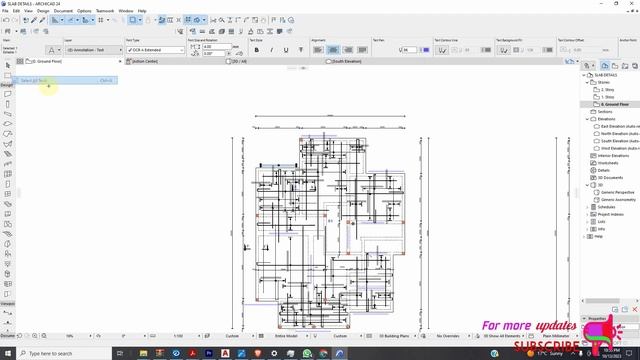
Task: Click the taskbar search box
Action: [x=64, y=353]
